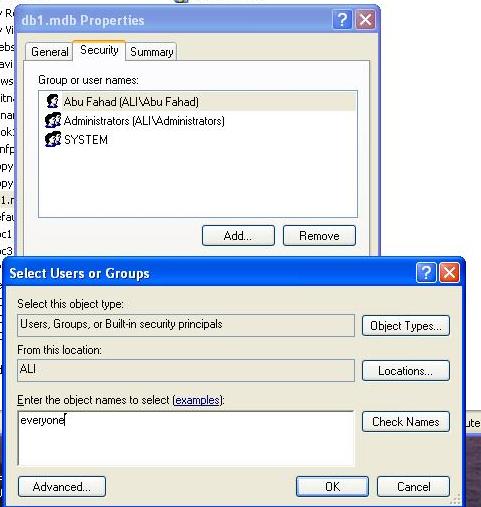Image resolution: width=481 pixels, height=507 pixels.
Task: Select Administrators (ALI\Administrators) entry
Action: (x=144, y=121)
